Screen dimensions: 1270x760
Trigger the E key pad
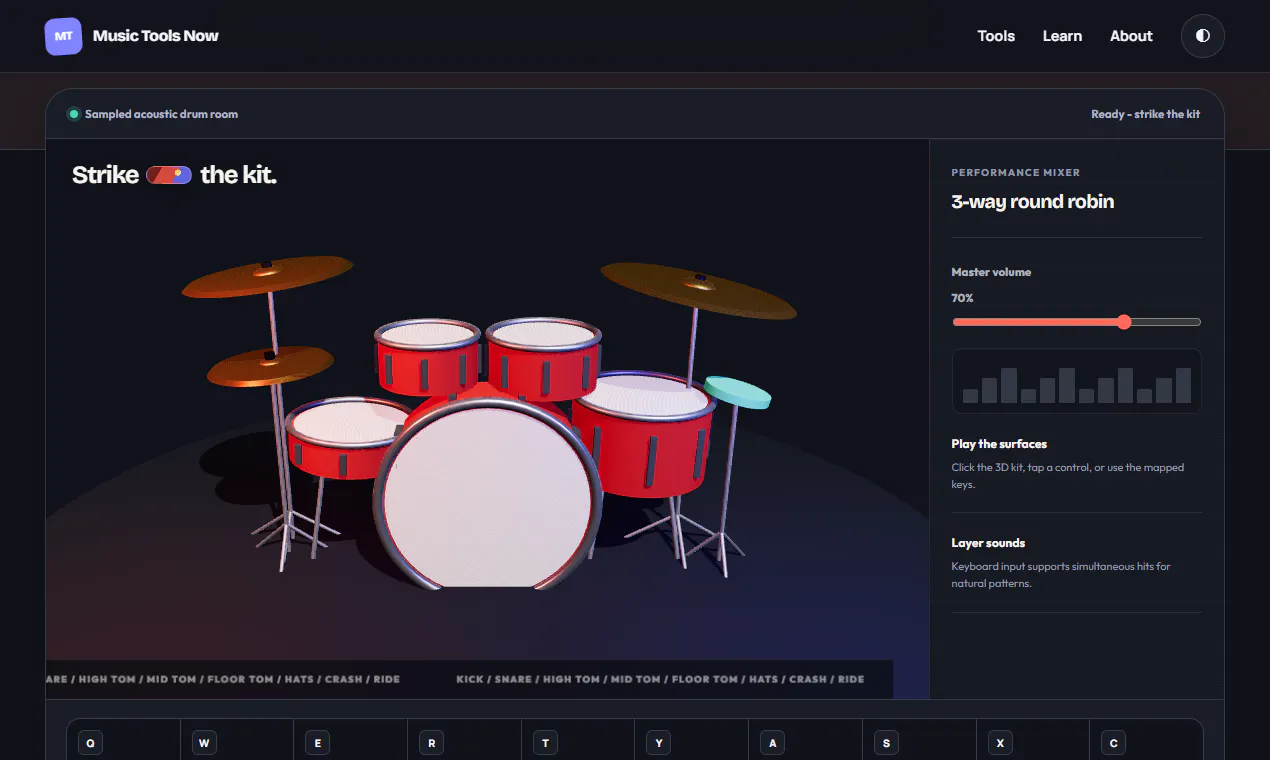350,741
